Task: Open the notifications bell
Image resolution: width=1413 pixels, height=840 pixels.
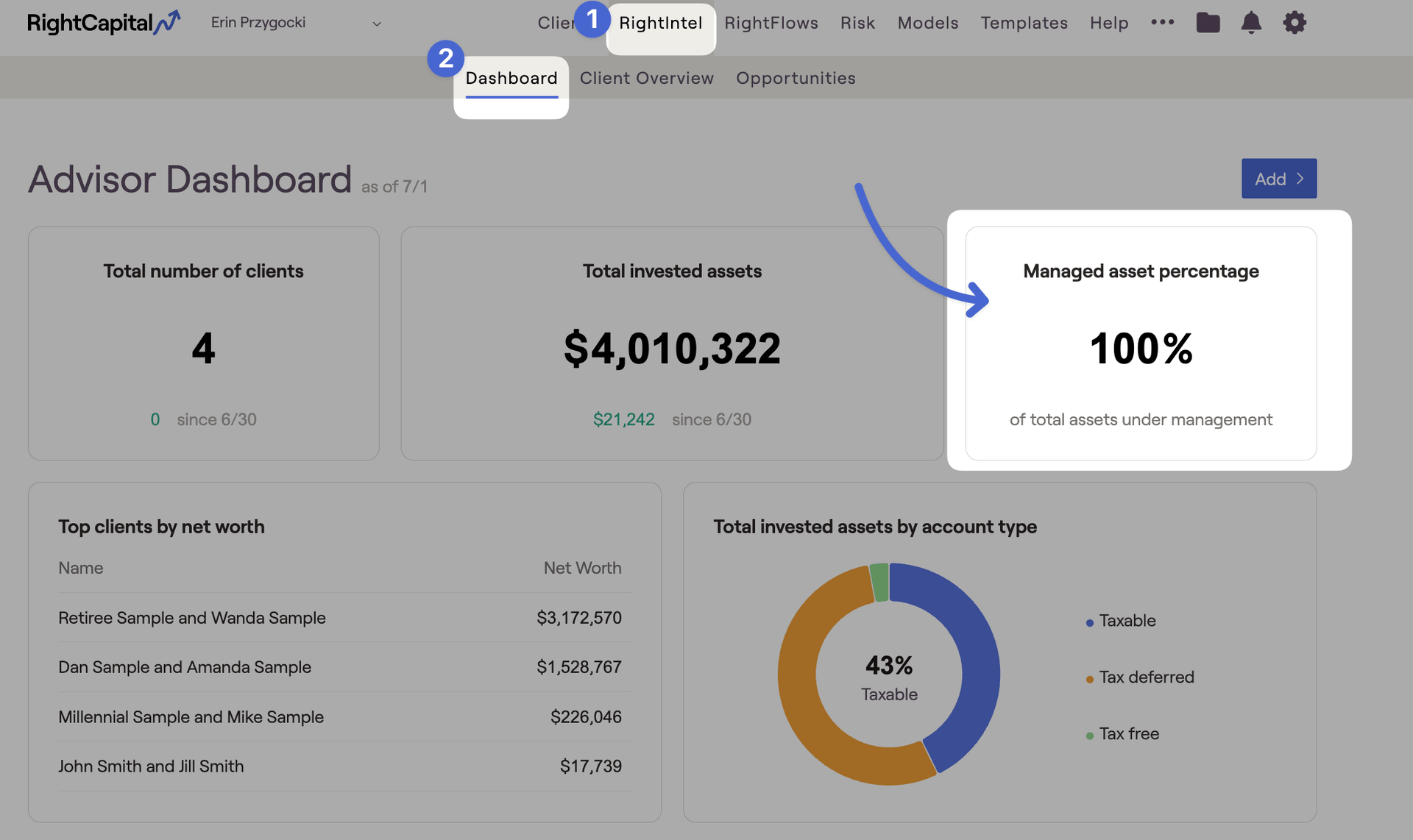Action: click(1251, 23)
